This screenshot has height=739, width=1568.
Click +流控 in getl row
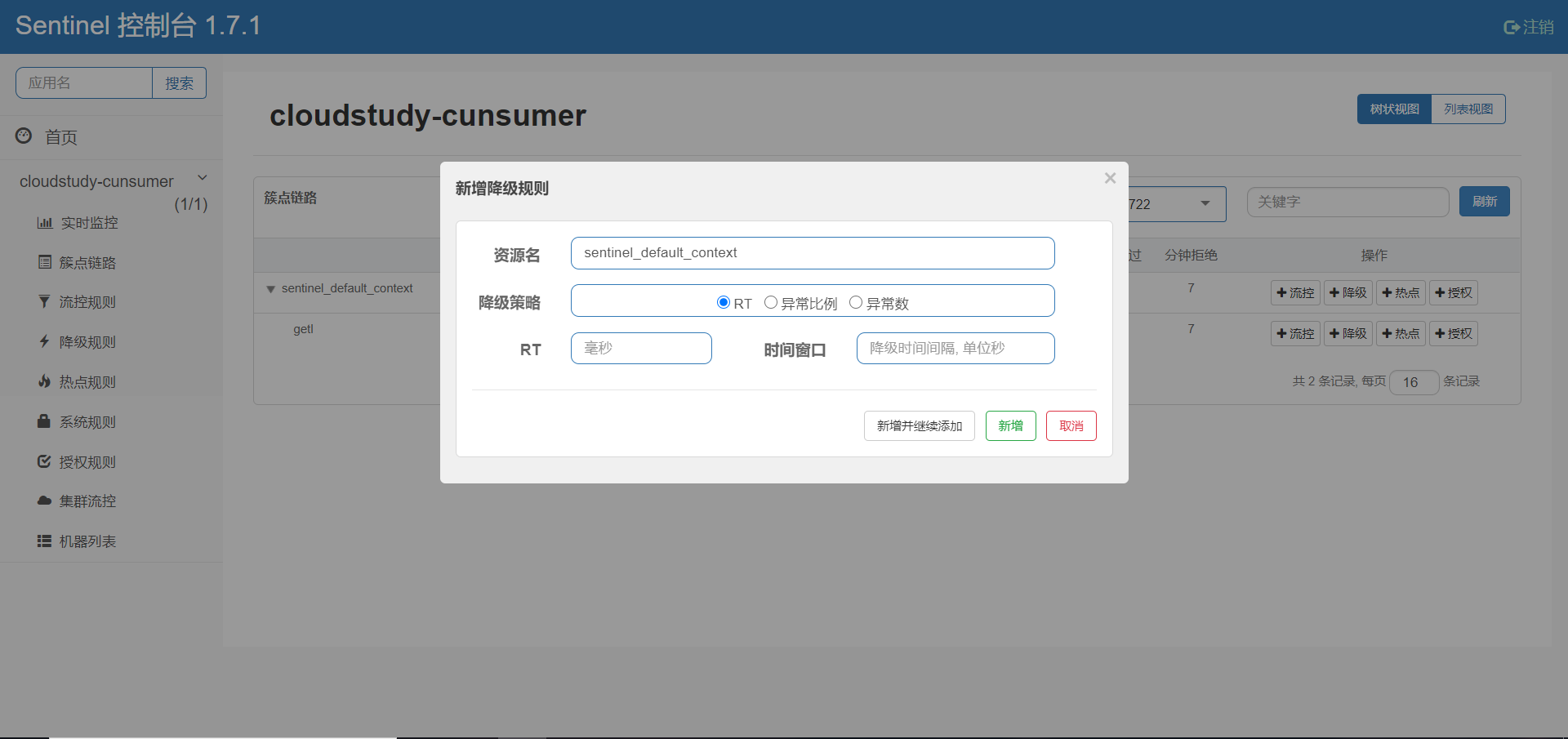coord(1295,333)
